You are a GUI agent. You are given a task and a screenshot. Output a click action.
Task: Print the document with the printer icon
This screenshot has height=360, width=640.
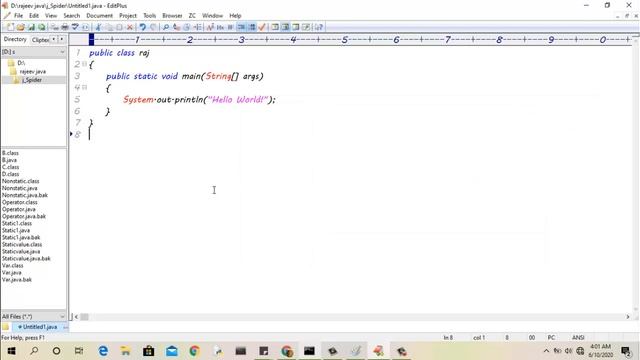click(65, 27)
